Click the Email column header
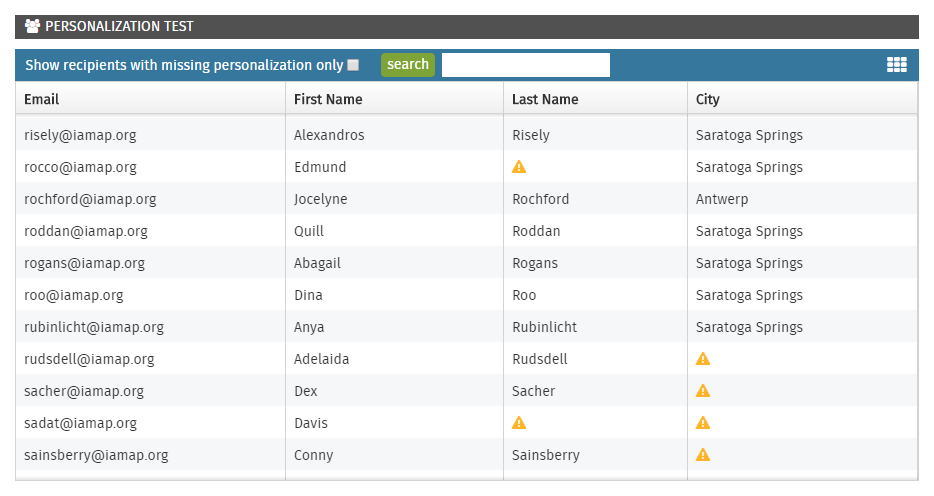Viewport: 934px width, 496px height. tap(151, 99)
